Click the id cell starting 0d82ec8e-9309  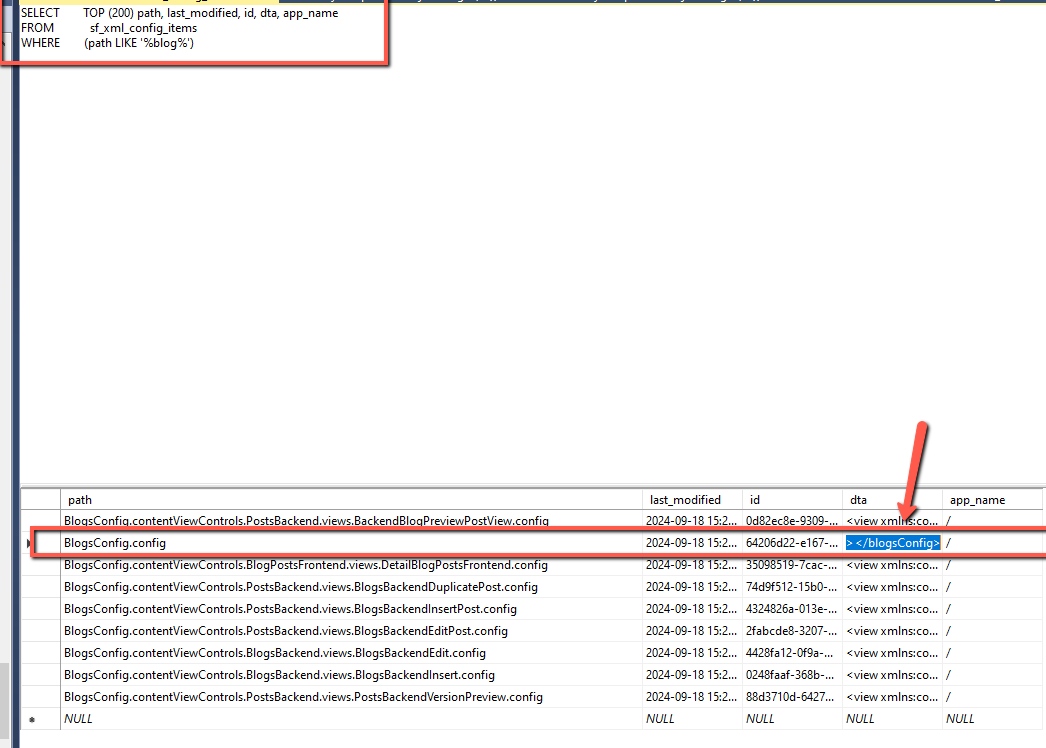click(x=792, y=520)
